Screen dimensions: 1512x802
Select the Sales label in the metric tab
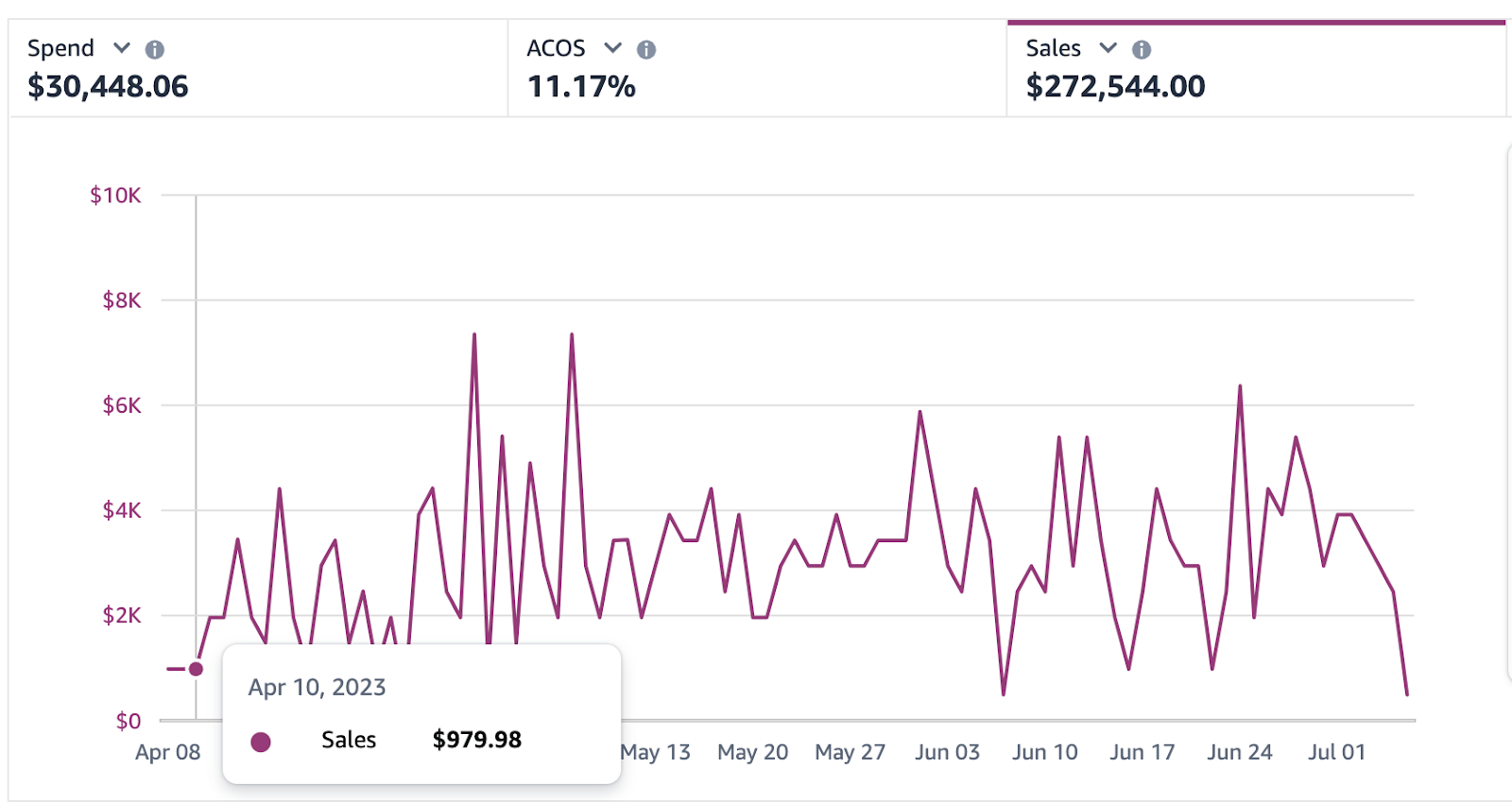click(x=1053, y=48)
